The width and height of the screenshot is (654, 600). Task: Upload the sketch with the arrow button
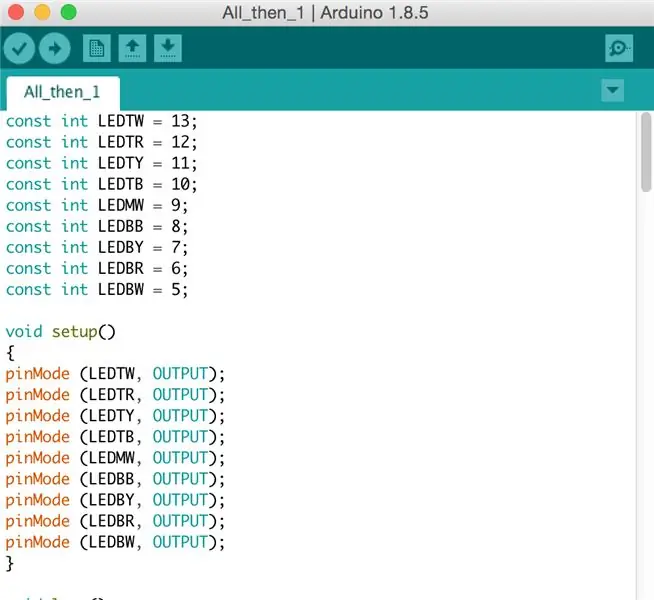55,48
